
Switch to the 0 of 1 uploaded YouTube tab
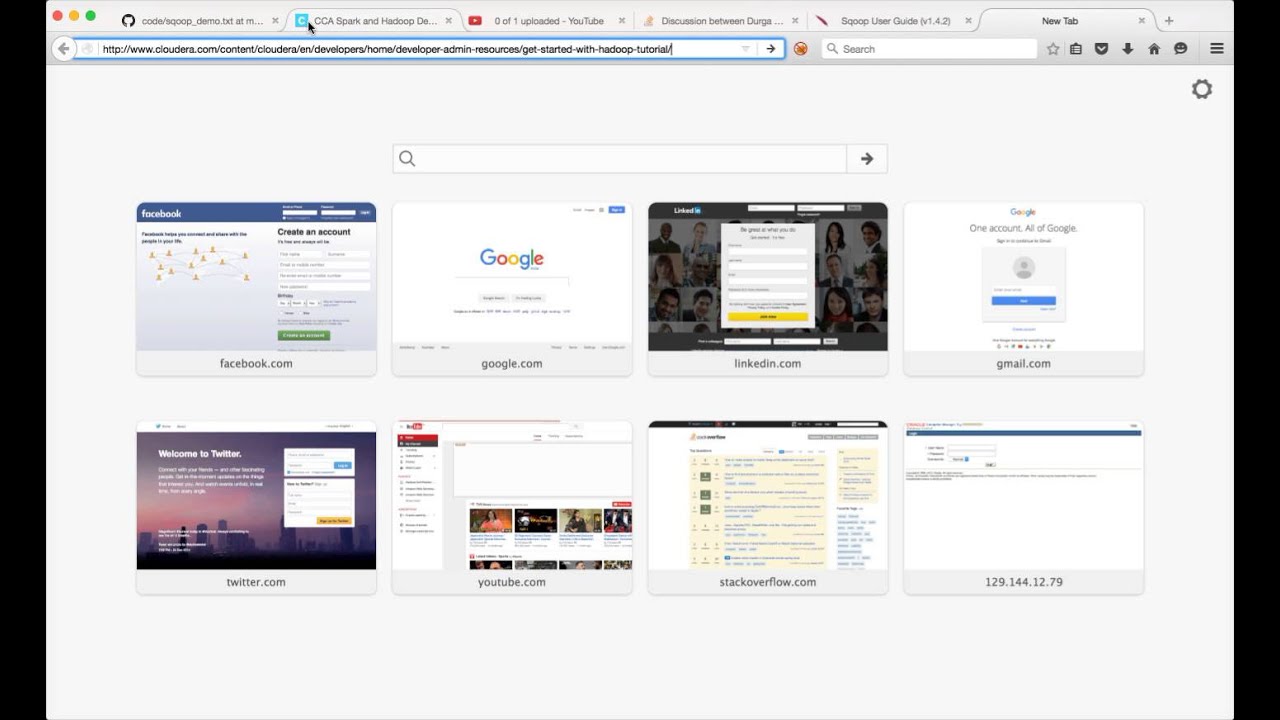point(546,20)
